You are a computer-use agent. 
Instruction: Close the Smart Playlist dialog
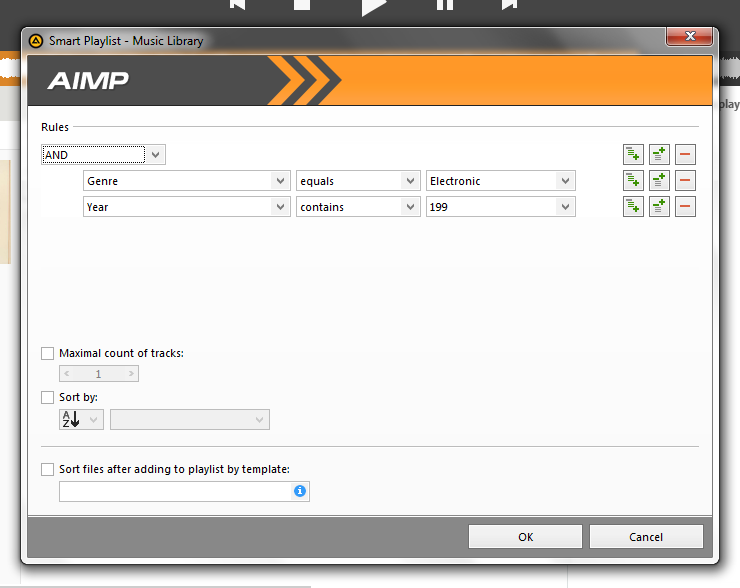[x=690, y=36]
